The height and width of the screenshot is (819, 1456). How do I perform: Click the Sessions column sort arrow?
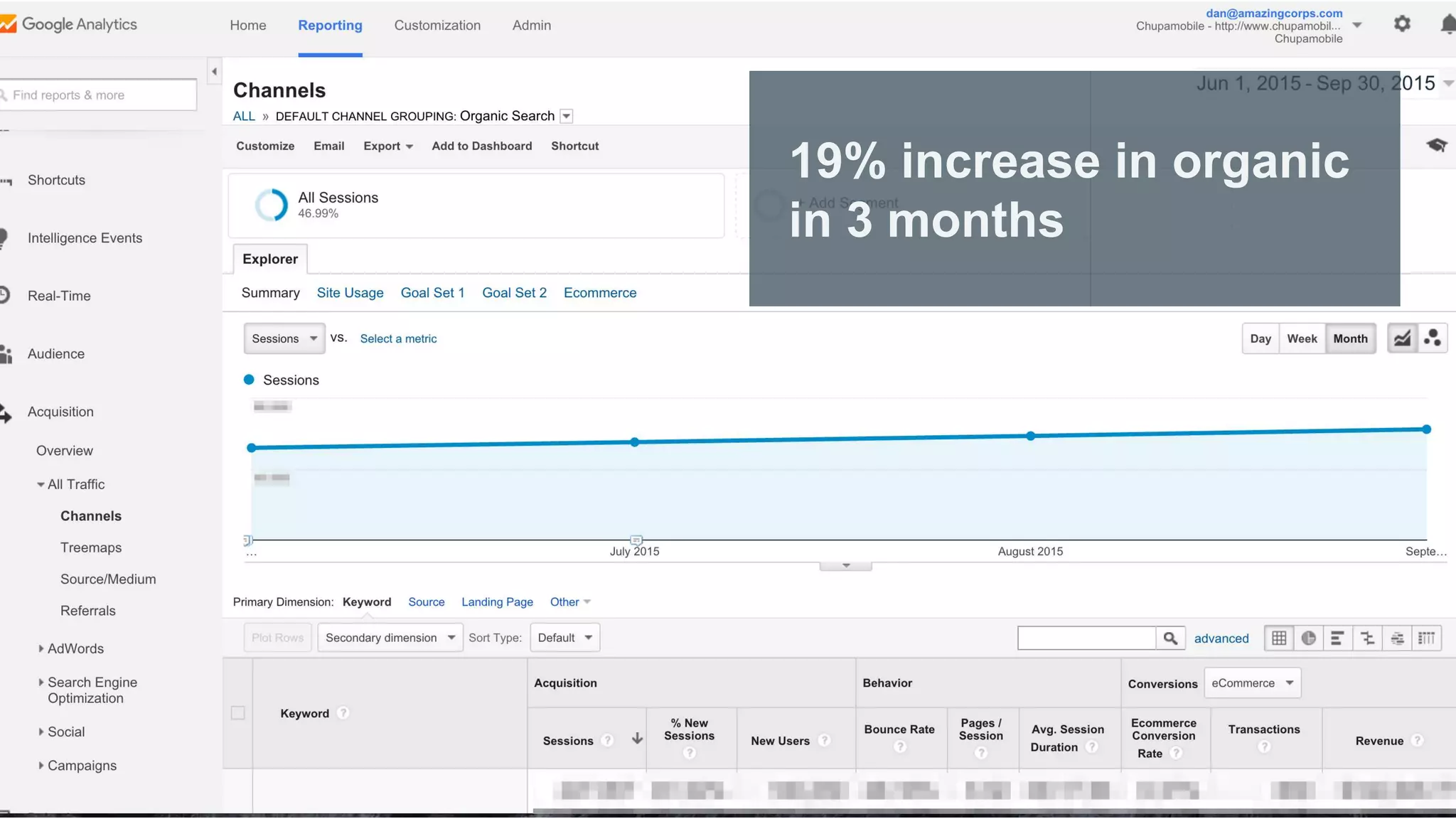tap(637, 739)
